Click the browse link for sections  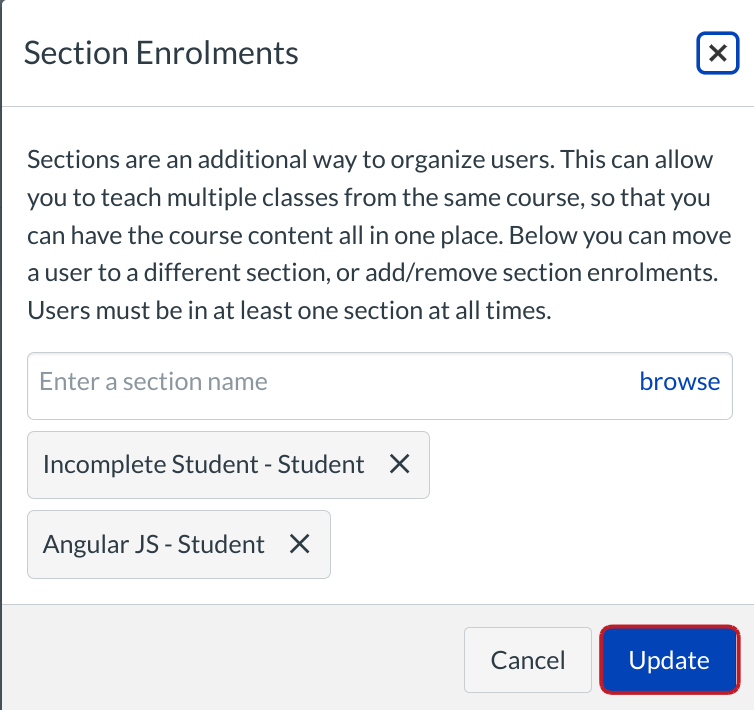(x=679, y=381)
